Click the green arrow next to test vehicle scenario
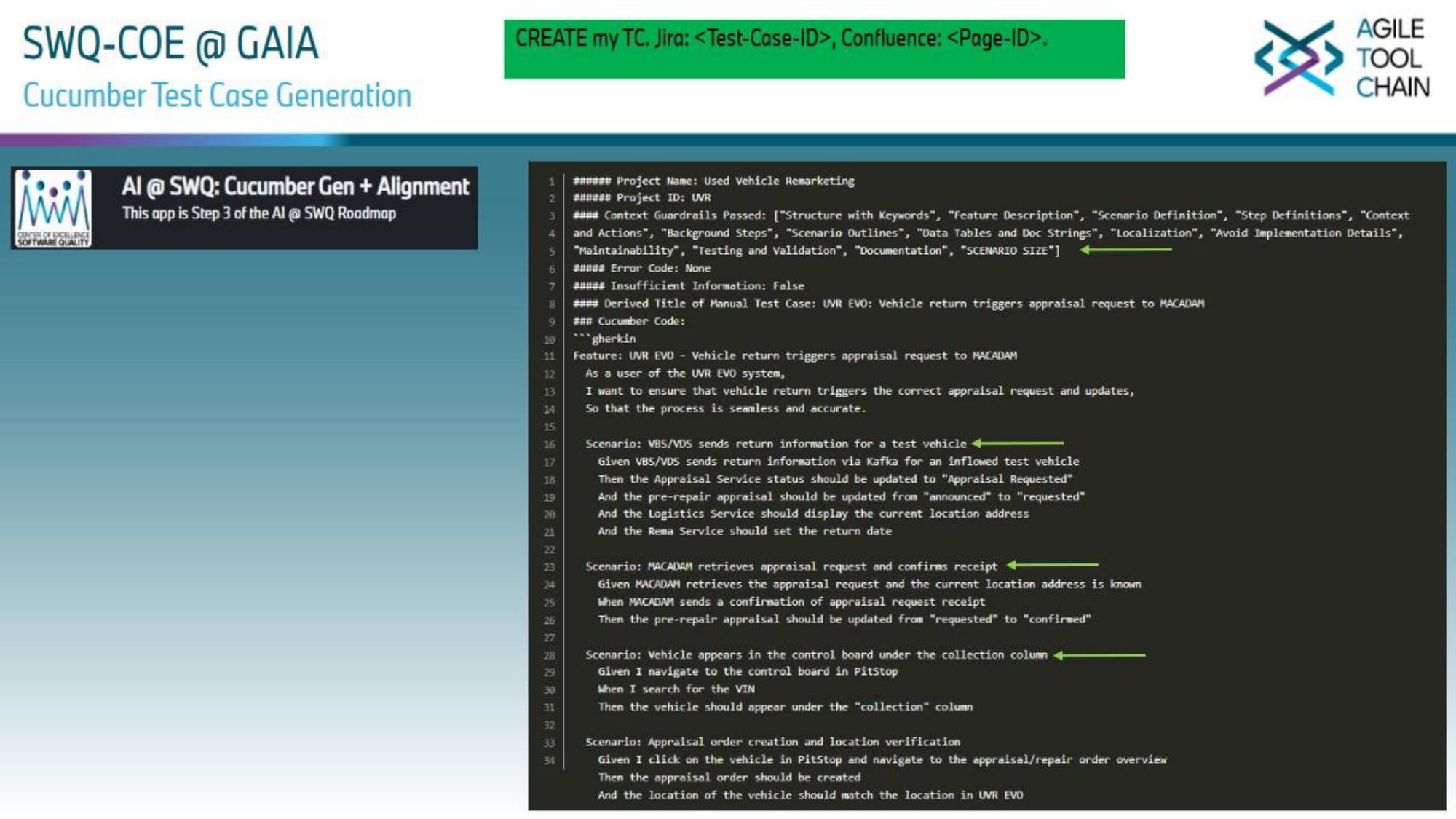The image size is (1456, 819). point(1018,443)
